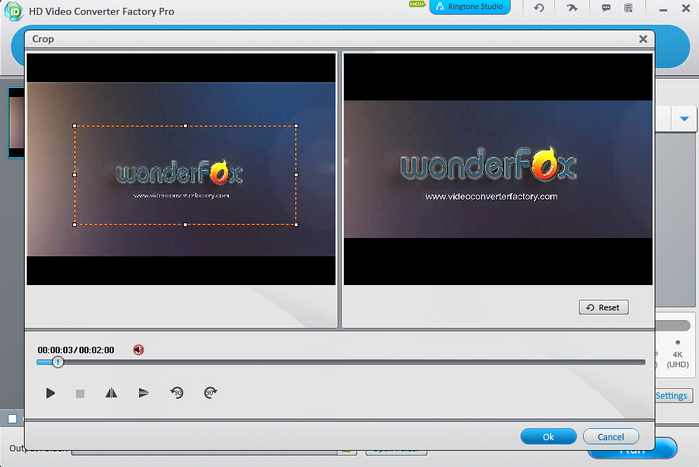Click the undo arrow icon in title bar

tap(539, 8)
